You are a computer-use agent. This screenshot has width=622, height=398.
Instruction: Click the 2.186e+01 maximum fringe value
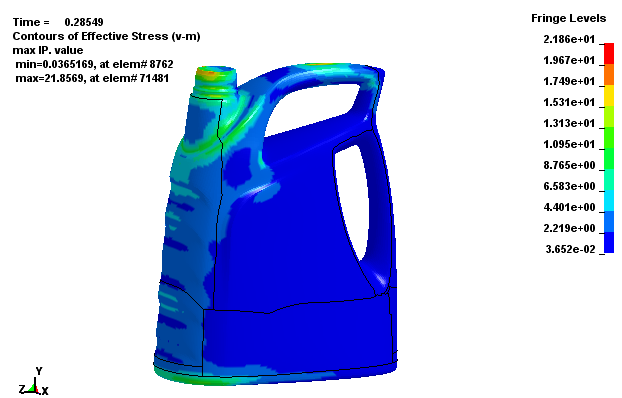[569, 39]
